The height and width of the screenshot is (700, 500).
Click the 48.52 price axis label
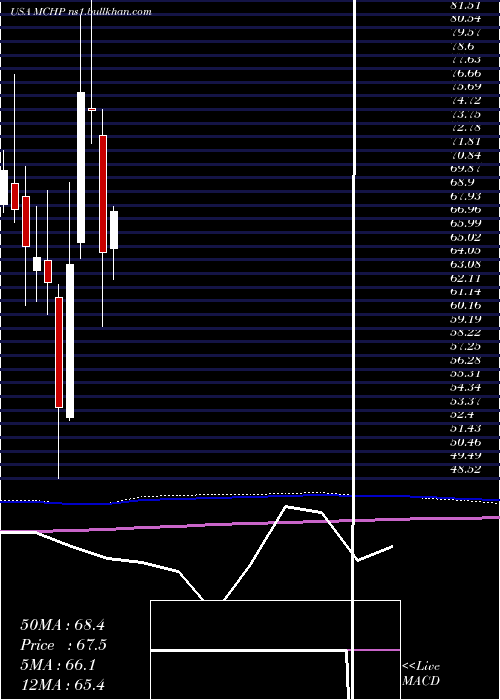point(465,468)
